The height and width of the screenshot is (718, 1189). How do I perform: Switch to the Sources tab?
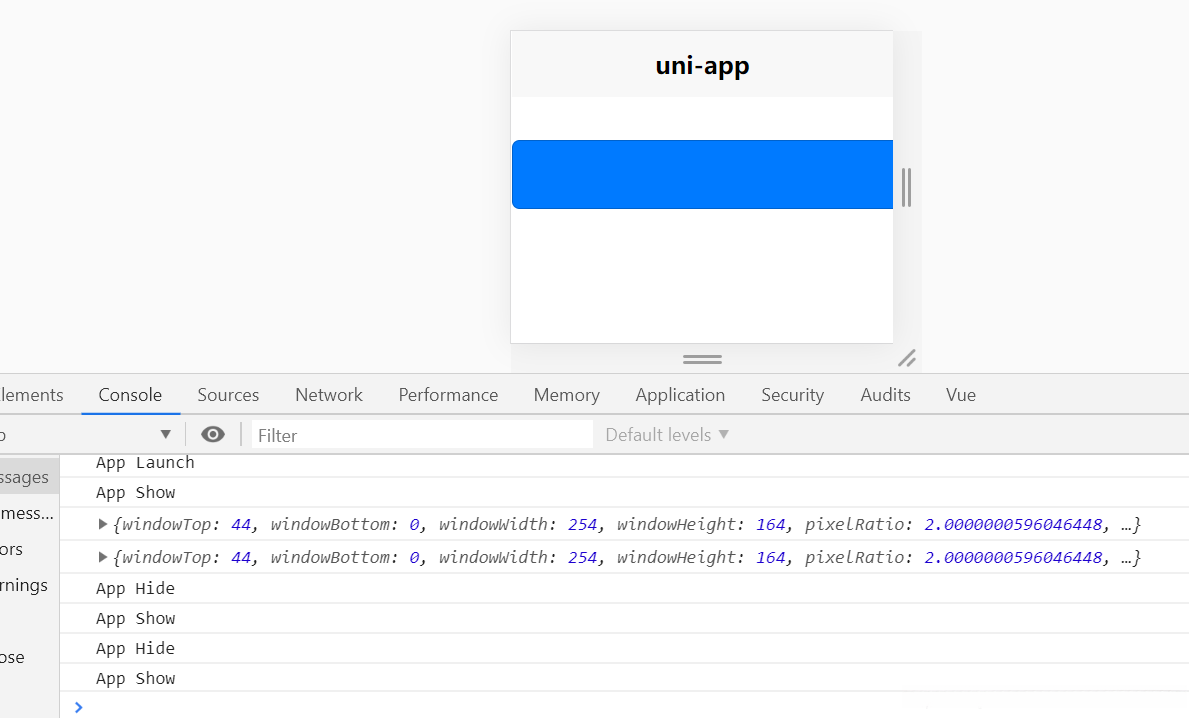pyautogui.click(x=228, y=395)
